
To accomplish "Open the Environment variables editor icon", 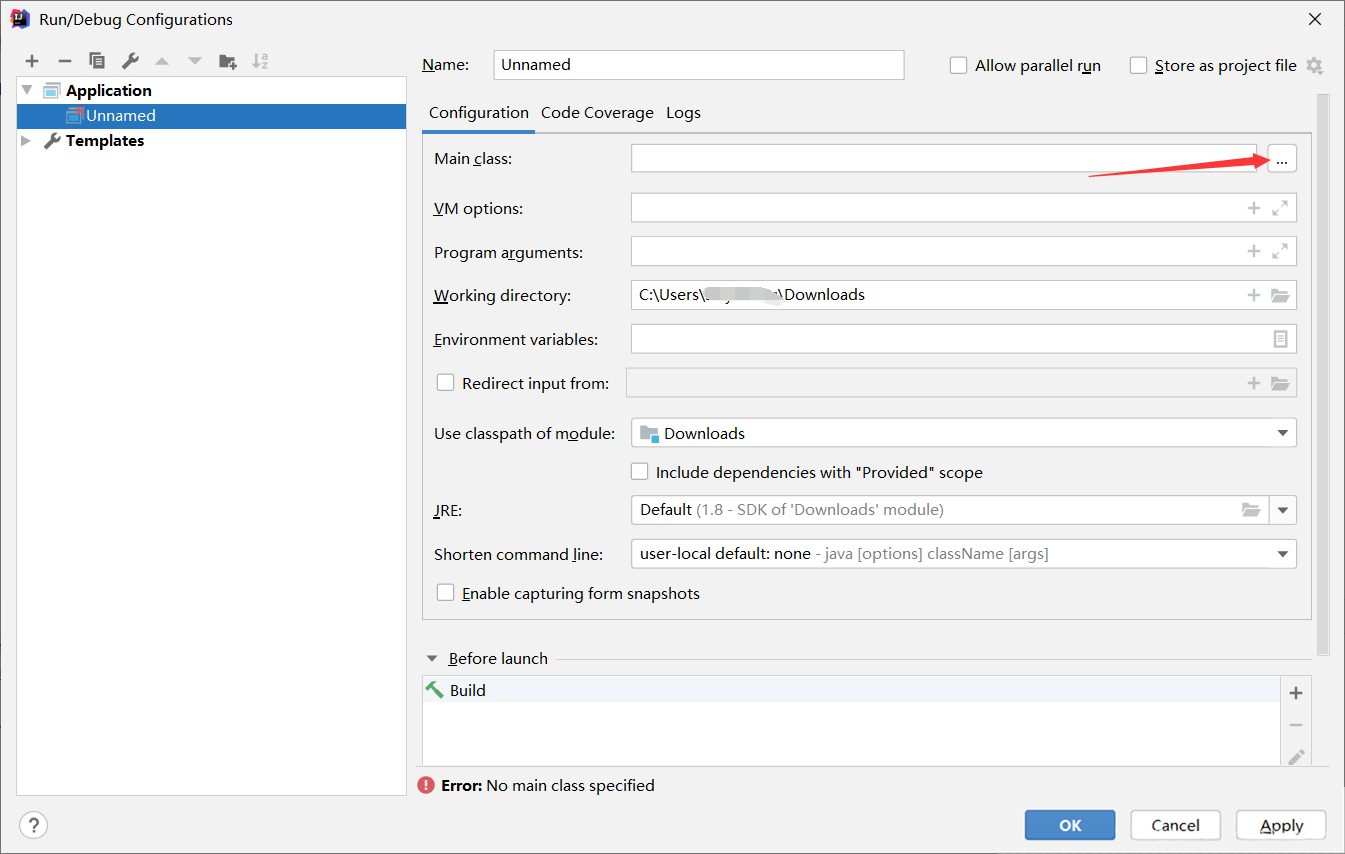I will tap(1280, 340).
